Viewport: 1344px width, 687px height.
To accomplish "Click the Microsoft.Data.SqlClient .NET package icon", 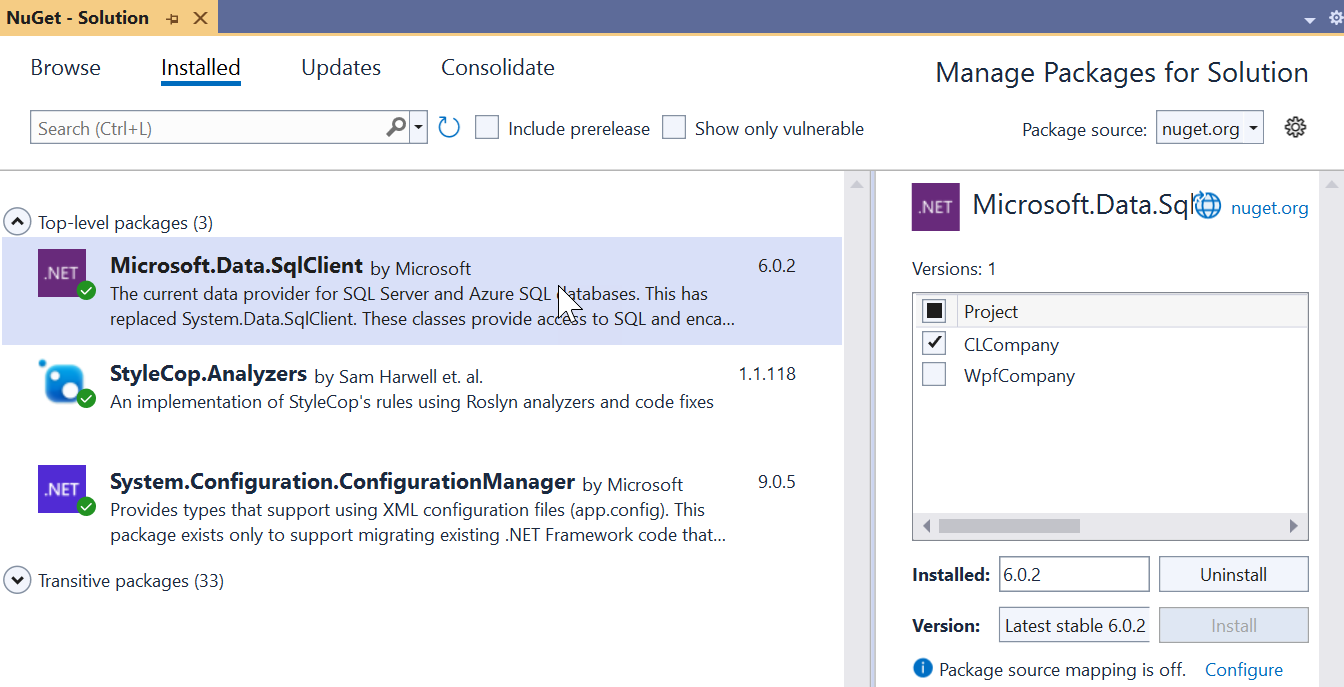I will point(62,273).
